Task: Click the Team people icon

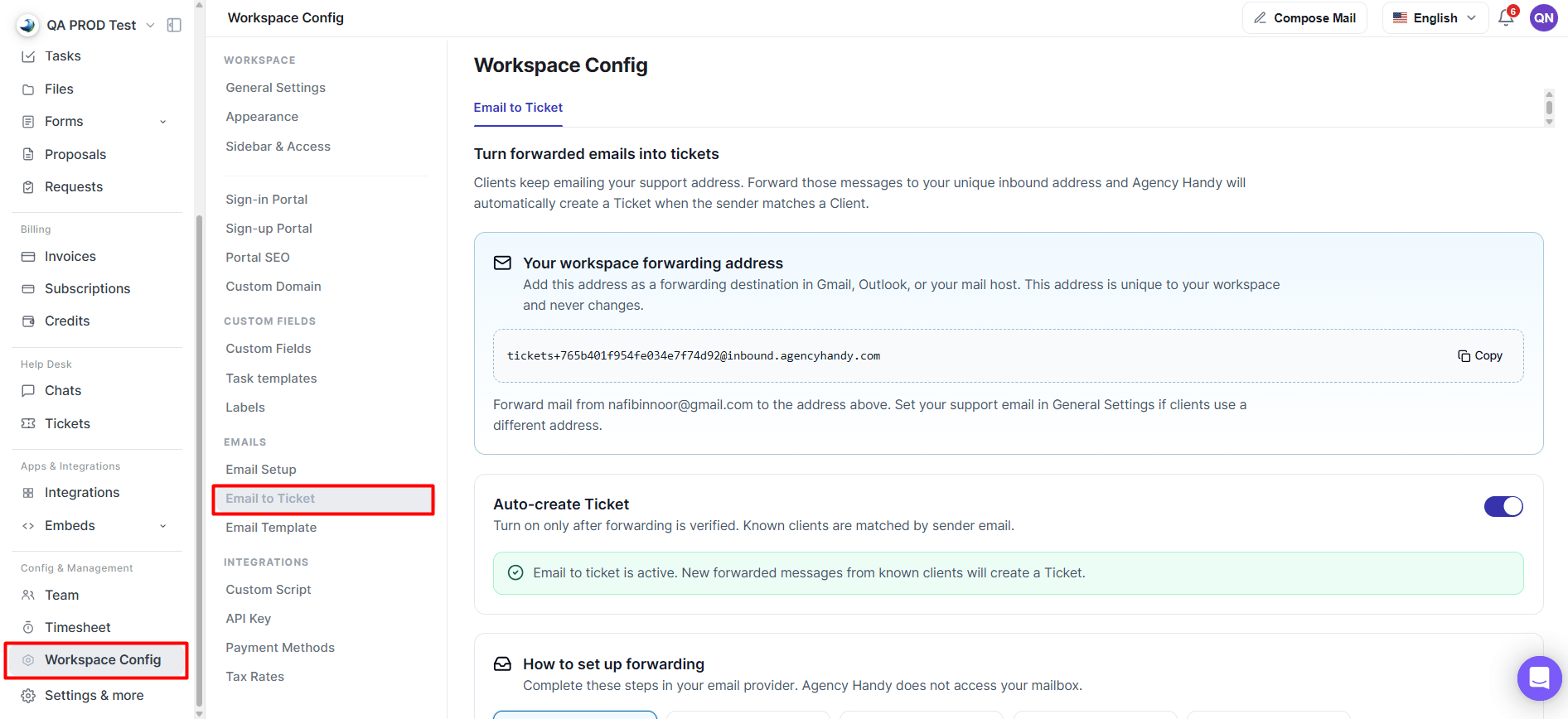Action: 28,596
